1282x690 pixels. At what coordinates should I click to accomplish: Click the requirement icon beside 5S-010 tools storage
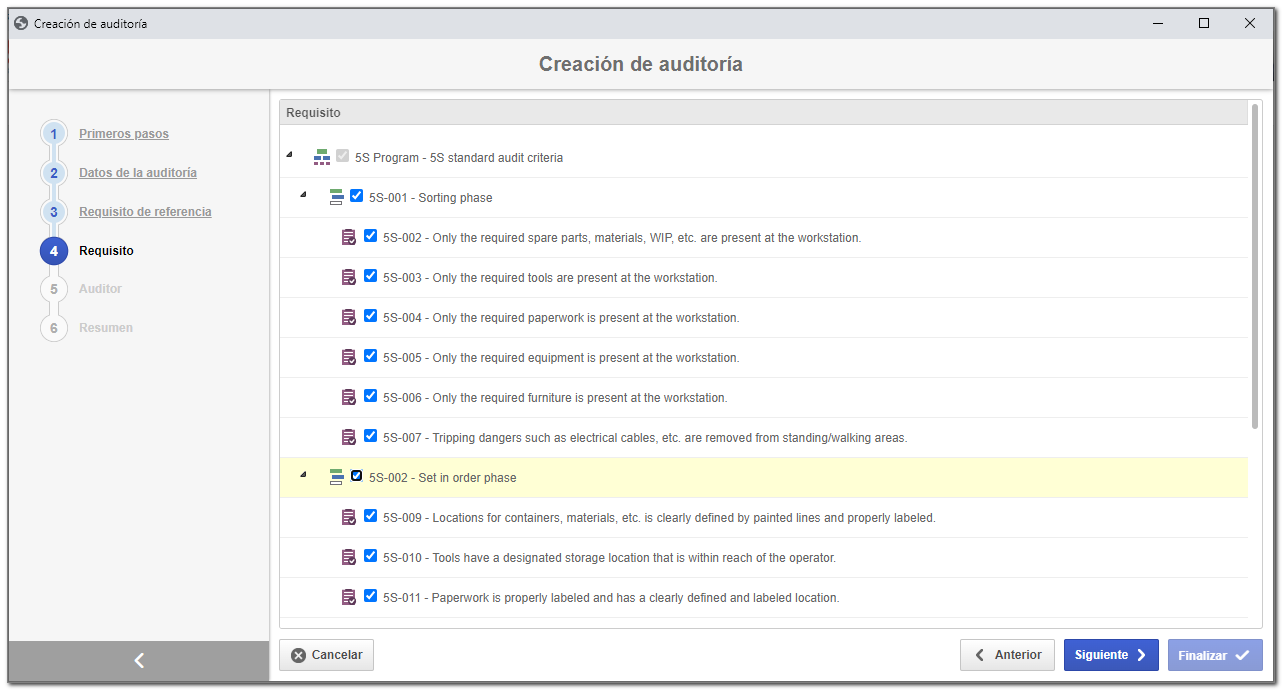coord(349,557)
